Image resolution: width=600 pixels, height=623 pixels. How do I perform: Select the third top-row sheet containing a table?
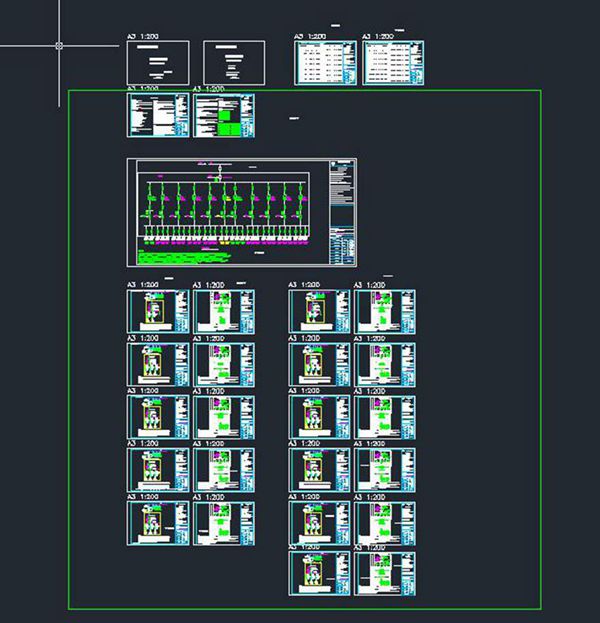(325, 63)
